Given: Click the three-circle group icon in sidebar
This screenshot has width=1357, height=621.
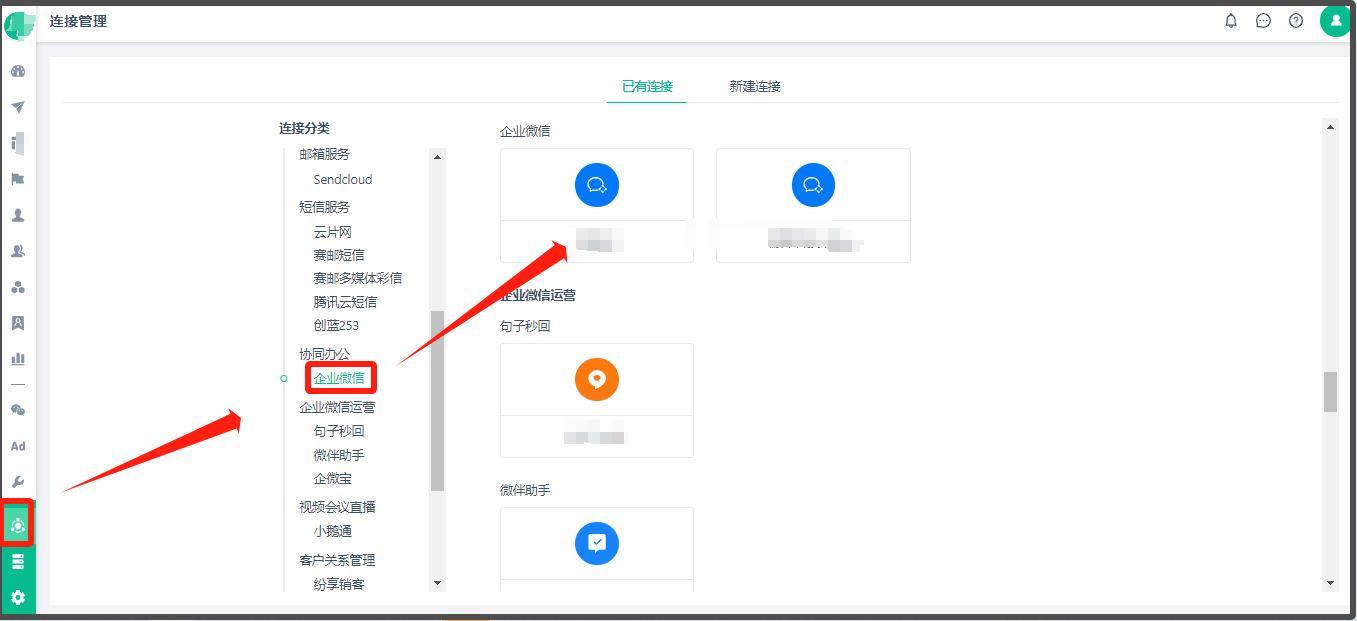Looking at the screenshot, I should [x=18, y=288].
